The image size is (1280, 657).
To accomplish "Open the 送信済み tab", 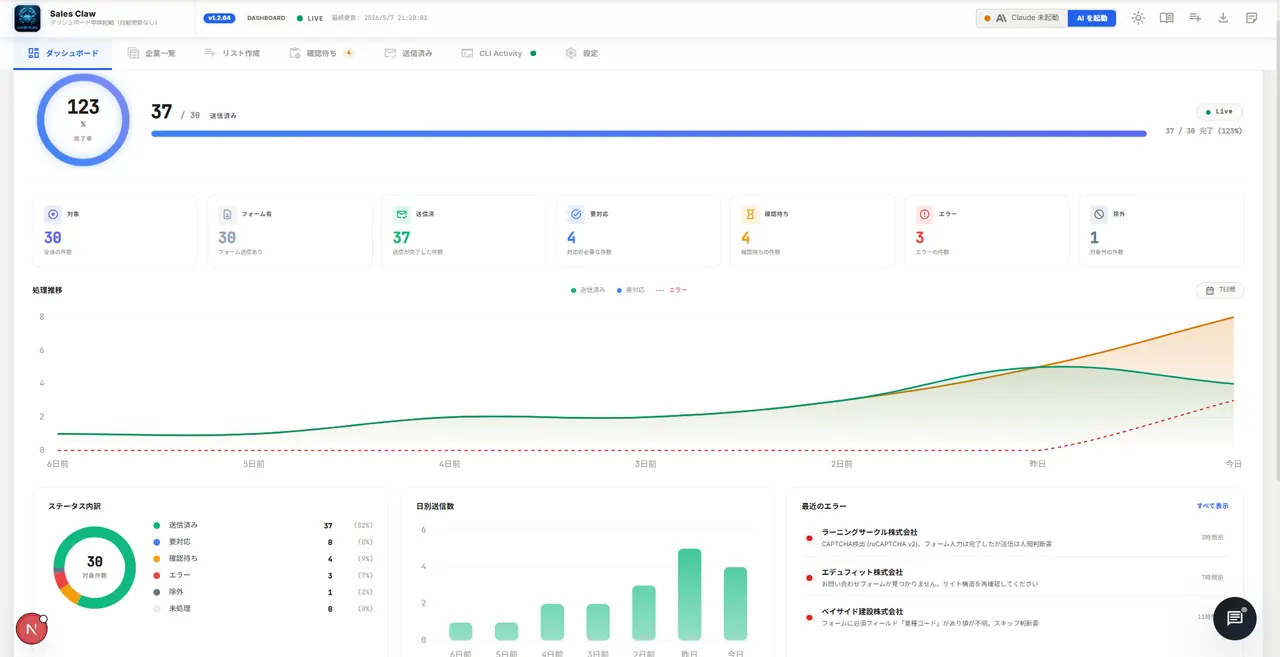I will pos(409,53).
